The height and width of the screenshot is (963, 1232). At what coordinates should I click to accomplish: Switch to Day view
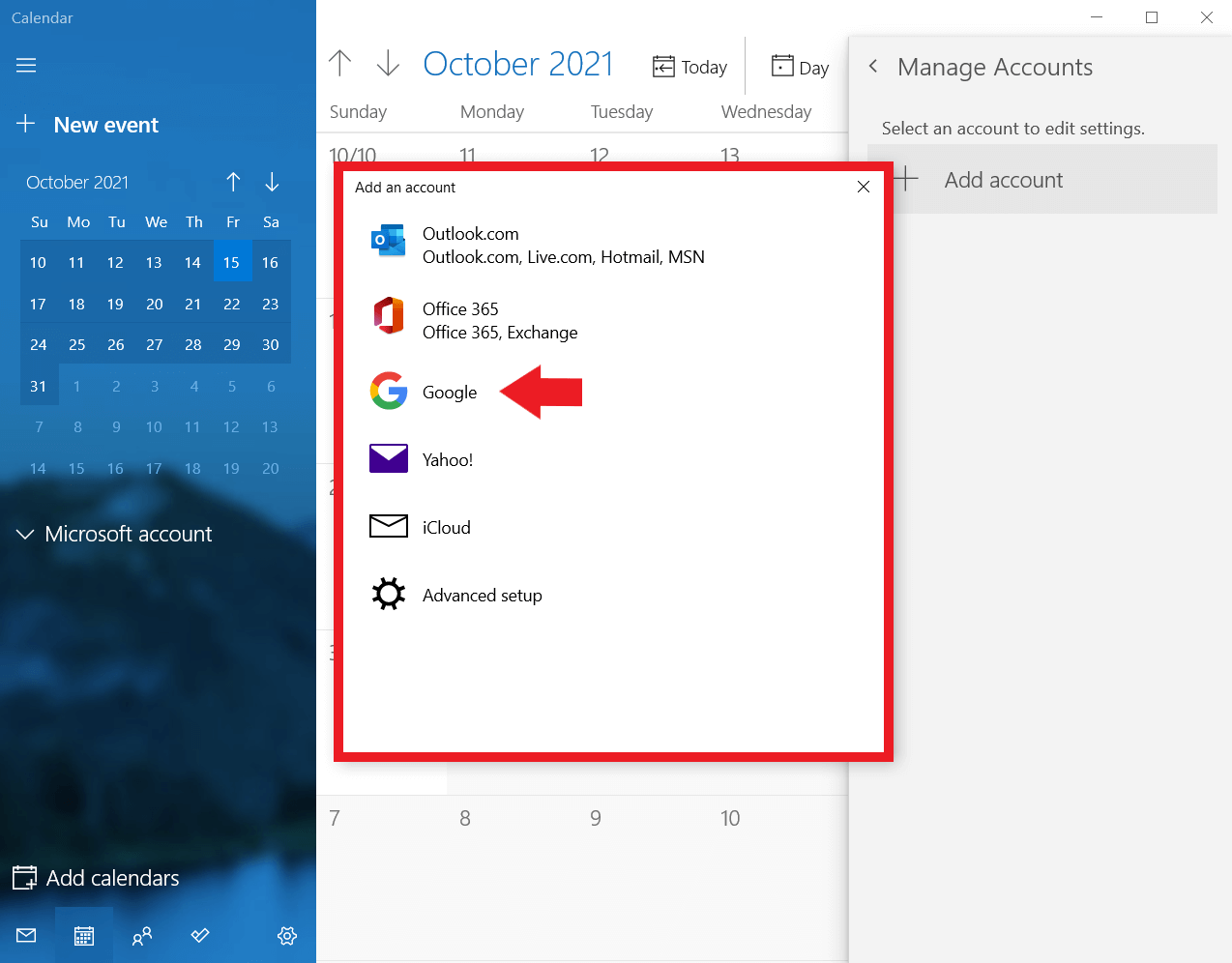click(x=800, y=67)
